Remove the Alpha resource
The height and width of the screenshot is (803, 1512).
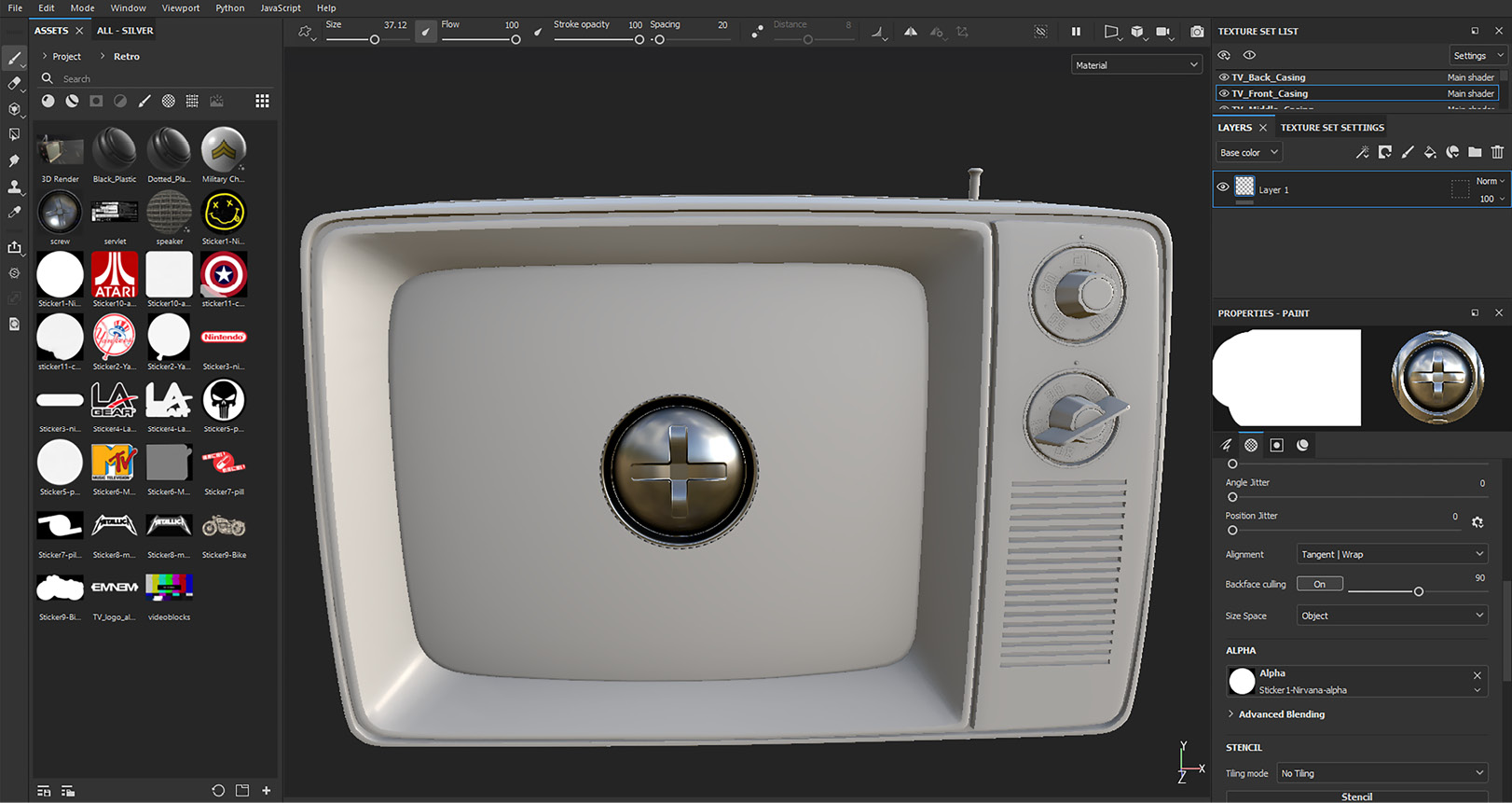coord(1478,675)
